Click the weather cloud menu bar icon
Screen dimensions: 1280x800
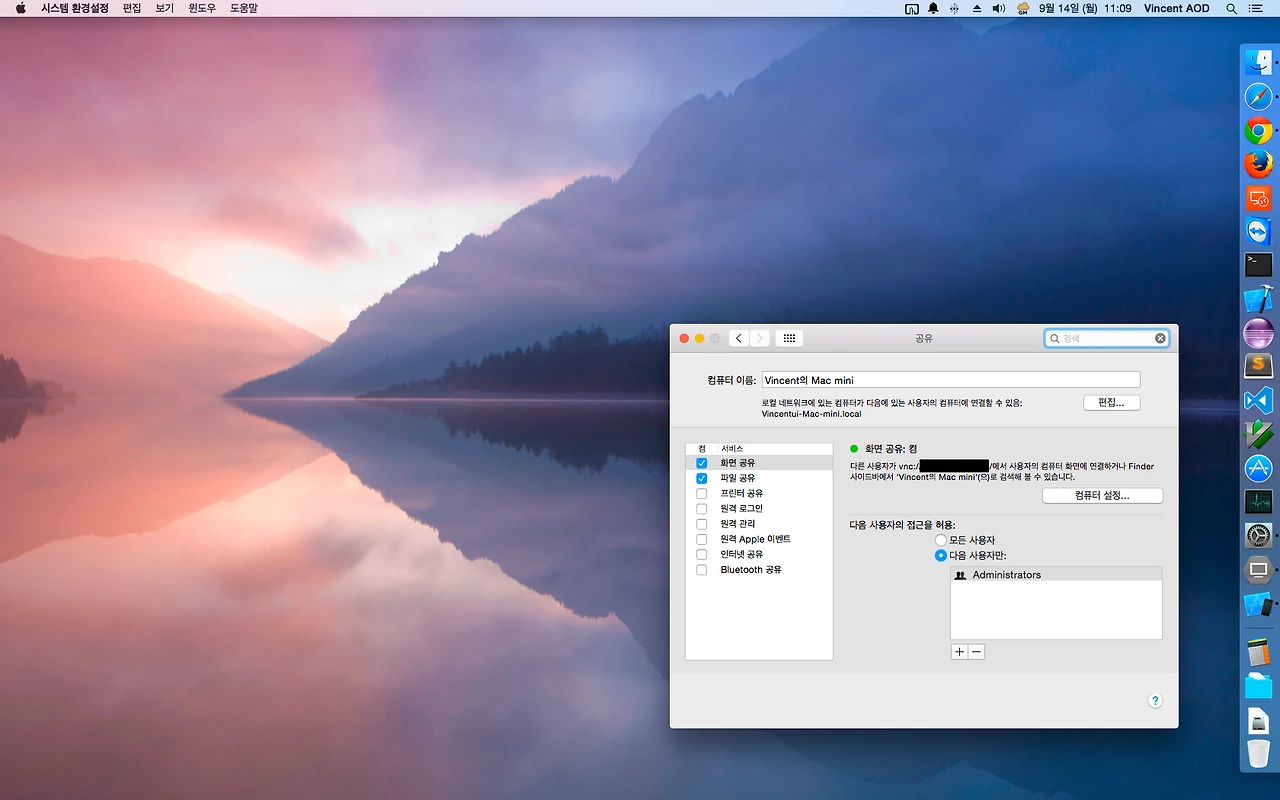1023,8
